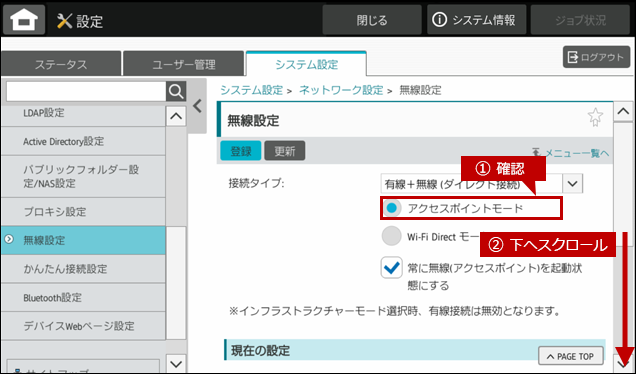The height and width of the screenshot is (374, 636).
Task: Click the content pane down arrow
Action: [x=623, y=364]
